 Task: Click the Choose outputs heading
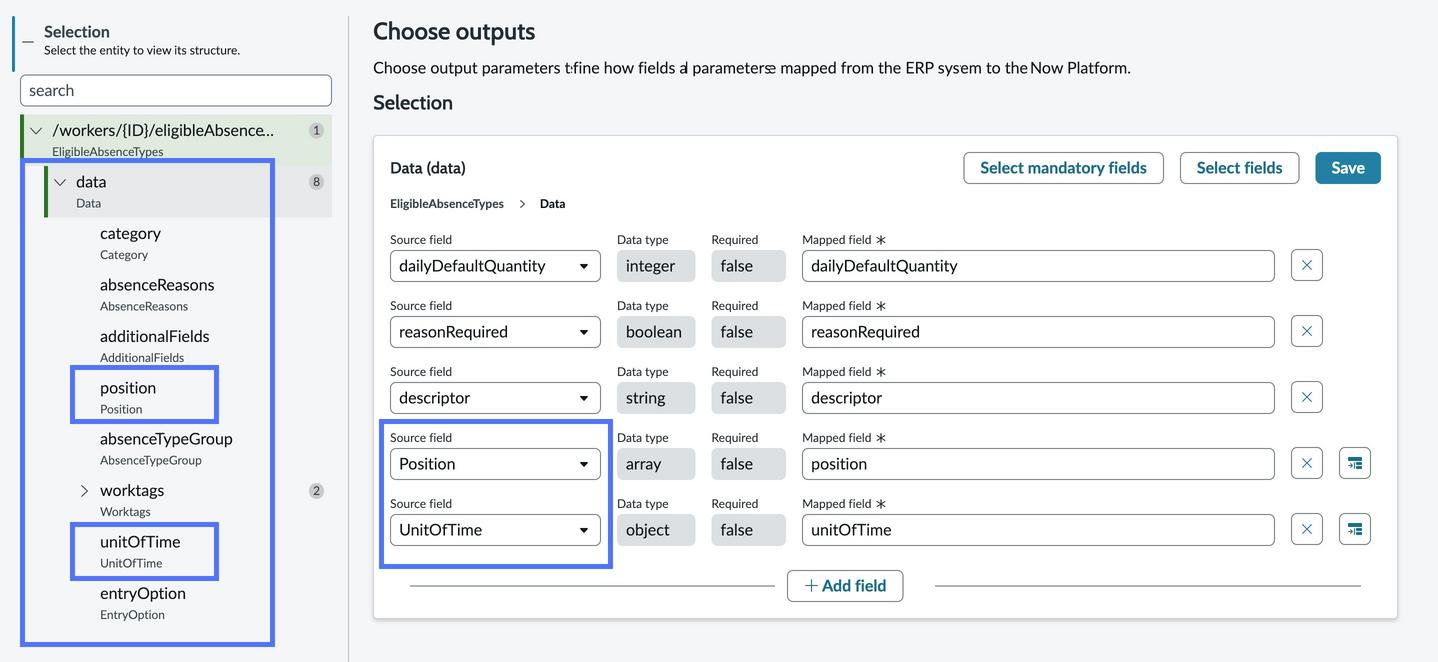point(454,31)
